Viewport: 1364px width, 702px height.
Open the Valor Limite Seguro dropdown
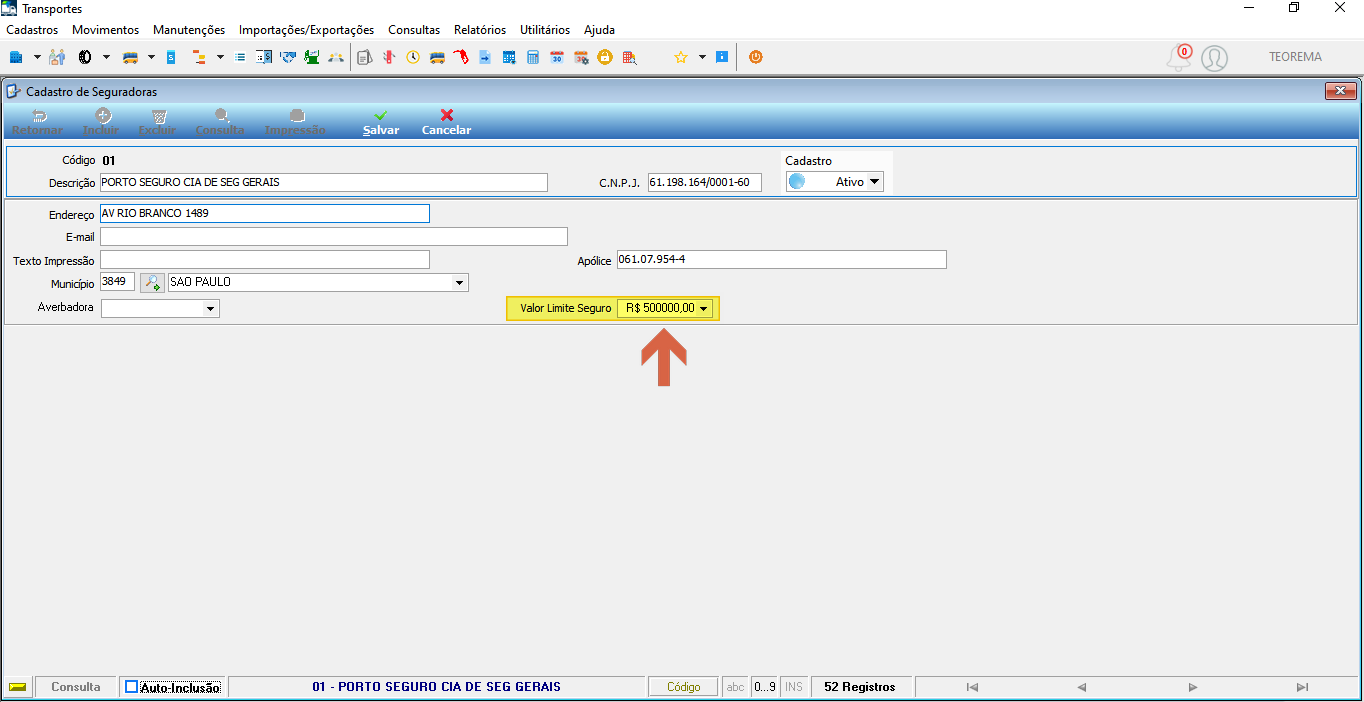(704, 309)
